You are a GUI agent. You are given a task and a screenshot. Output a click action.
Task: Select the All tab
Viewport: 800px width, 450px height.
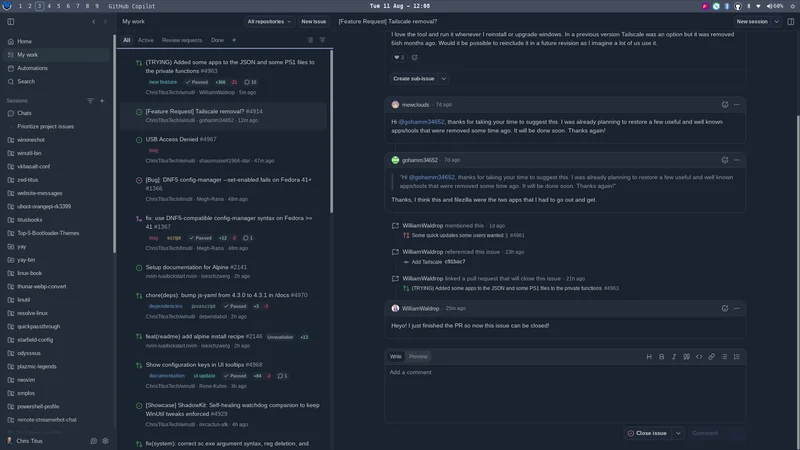pyautogui.click(x=127, y=40)
